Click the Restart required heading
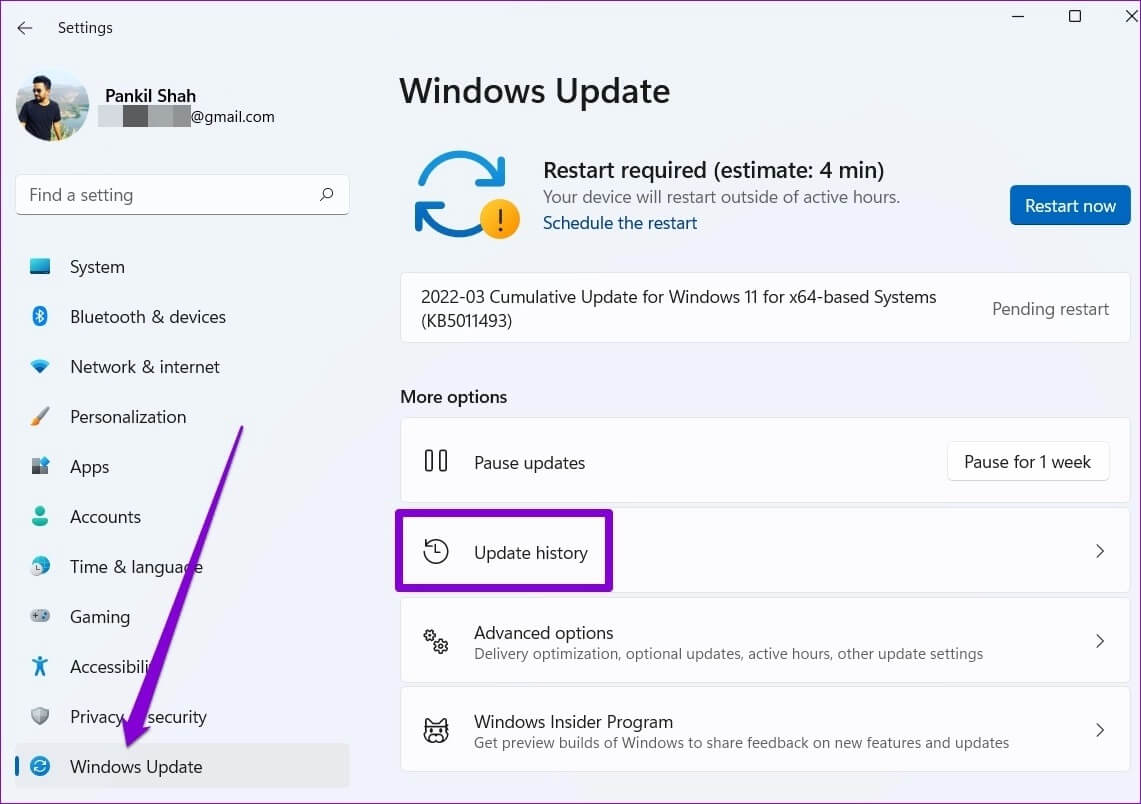 (713, 170)
